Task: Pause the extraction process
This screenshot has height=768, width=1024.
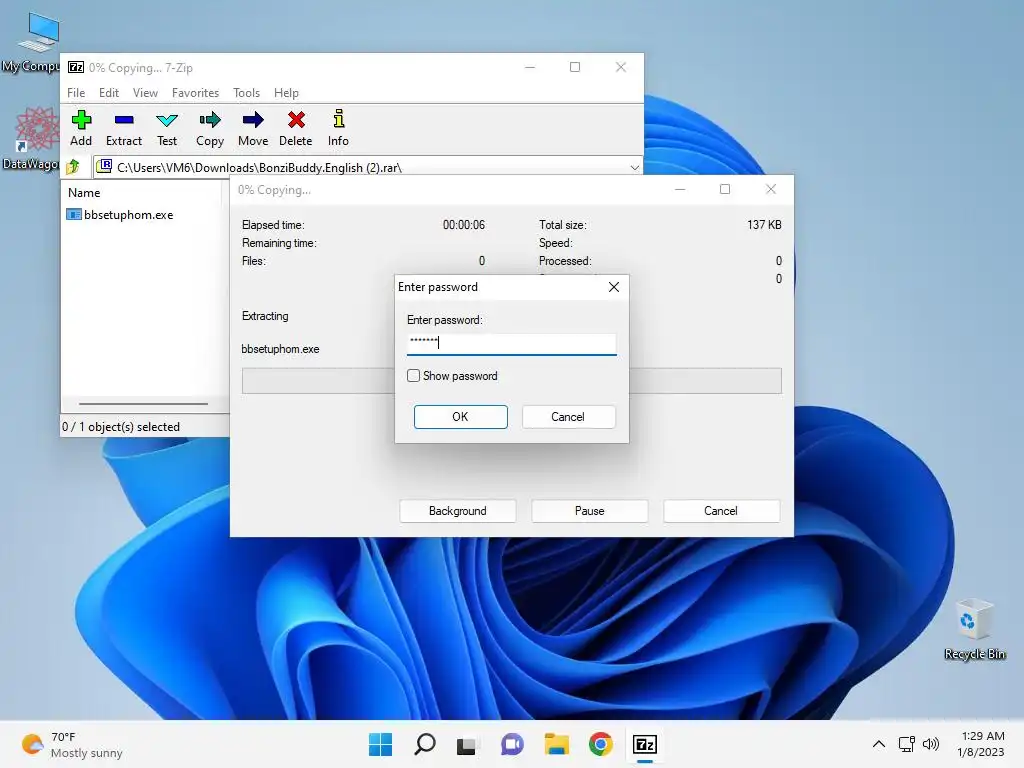Action: coord(590,511)
